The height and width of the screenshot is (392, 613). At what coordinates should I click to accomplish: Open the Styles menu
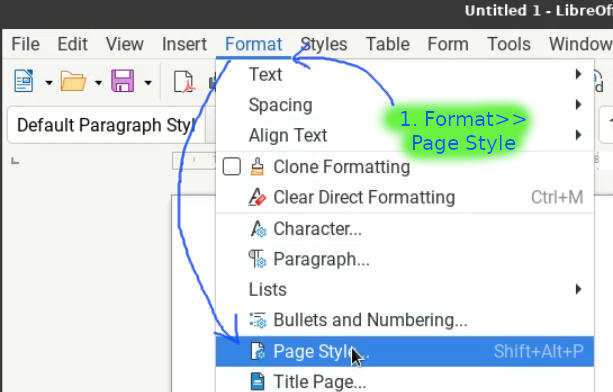click(324, 44)
